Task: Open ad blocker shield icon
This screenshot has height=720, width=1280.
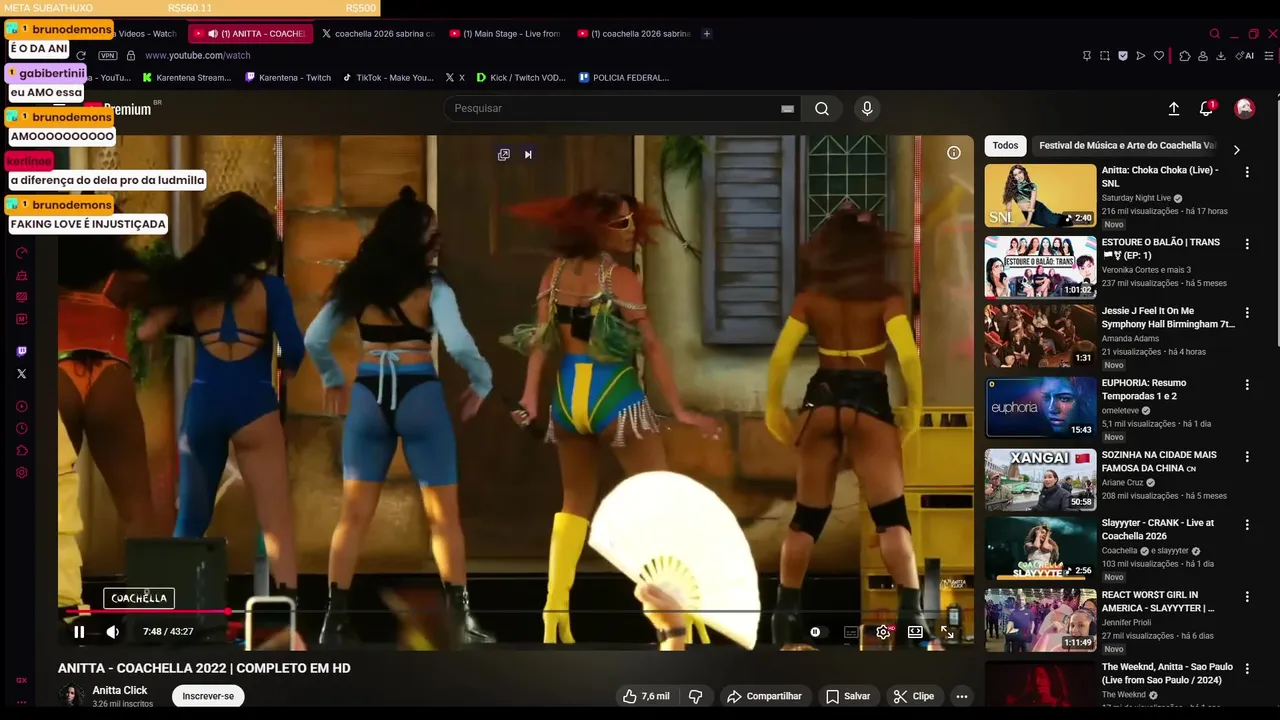Action: [1123, 56]
